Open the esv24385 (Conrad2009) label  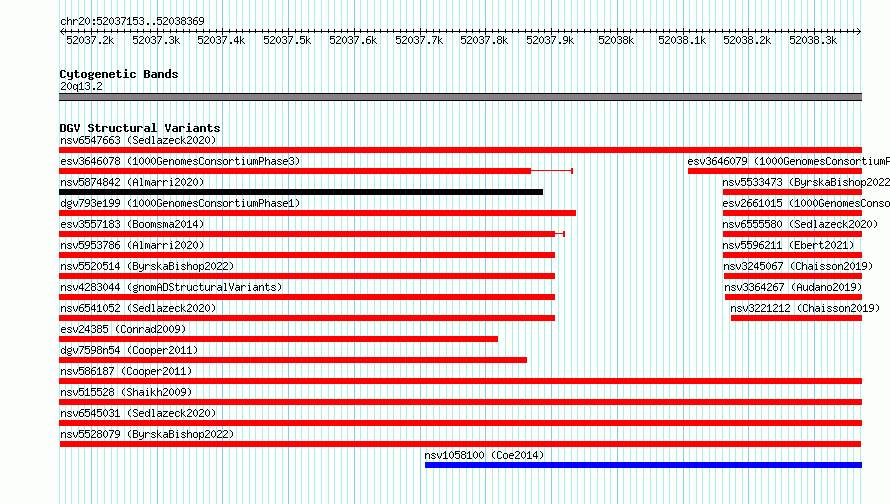(x=123, y=329)
